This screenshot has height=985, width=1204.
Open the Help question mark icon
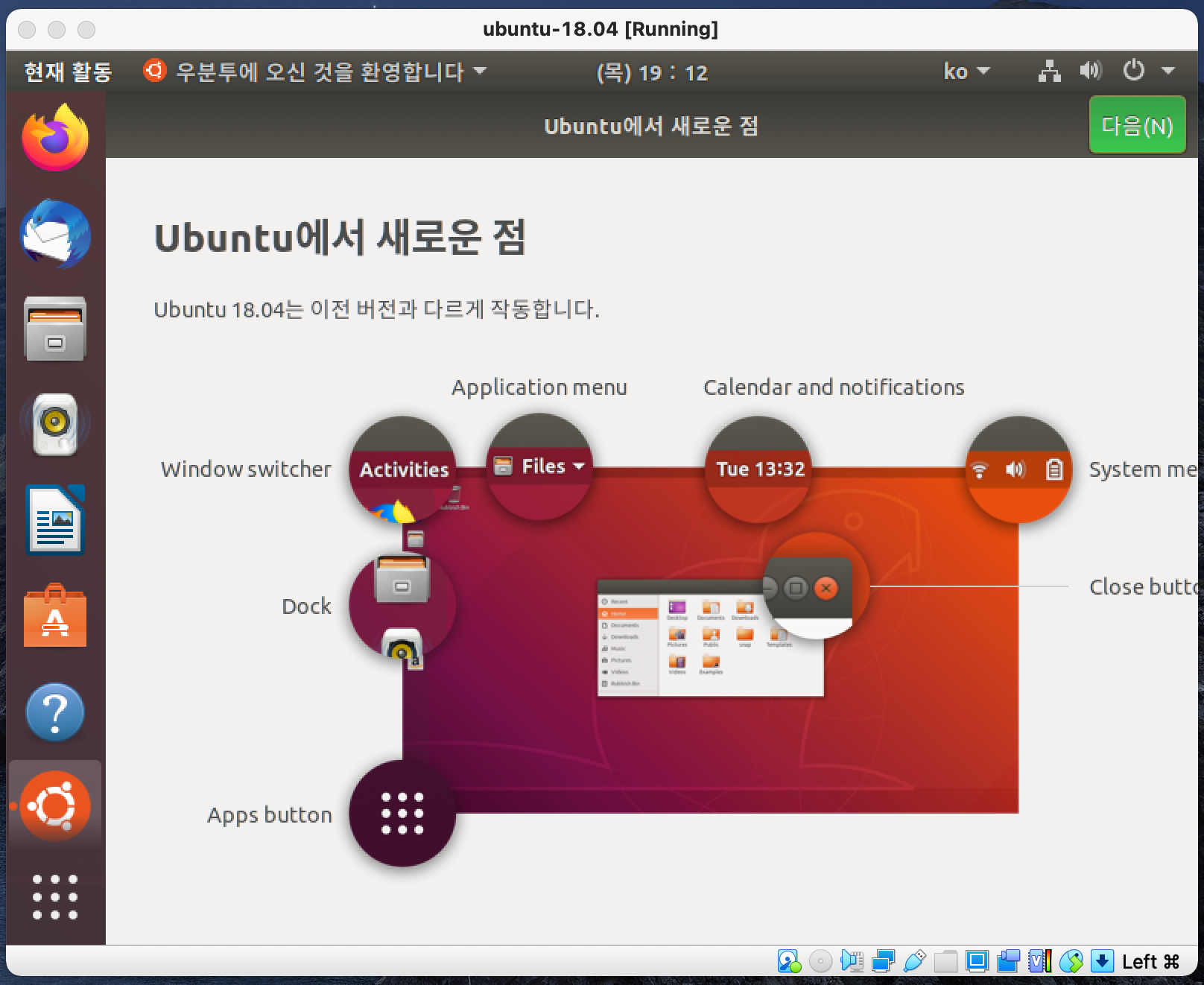click(x=55, y=712)
